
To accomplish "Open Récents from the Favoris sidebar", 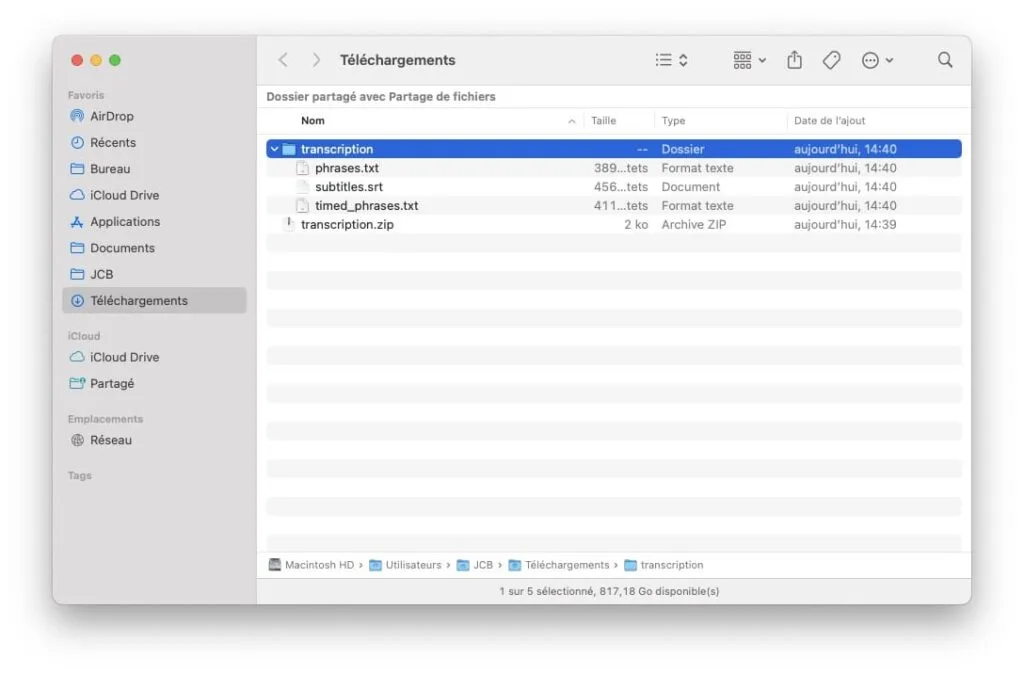I will click(x=110, y=142).
